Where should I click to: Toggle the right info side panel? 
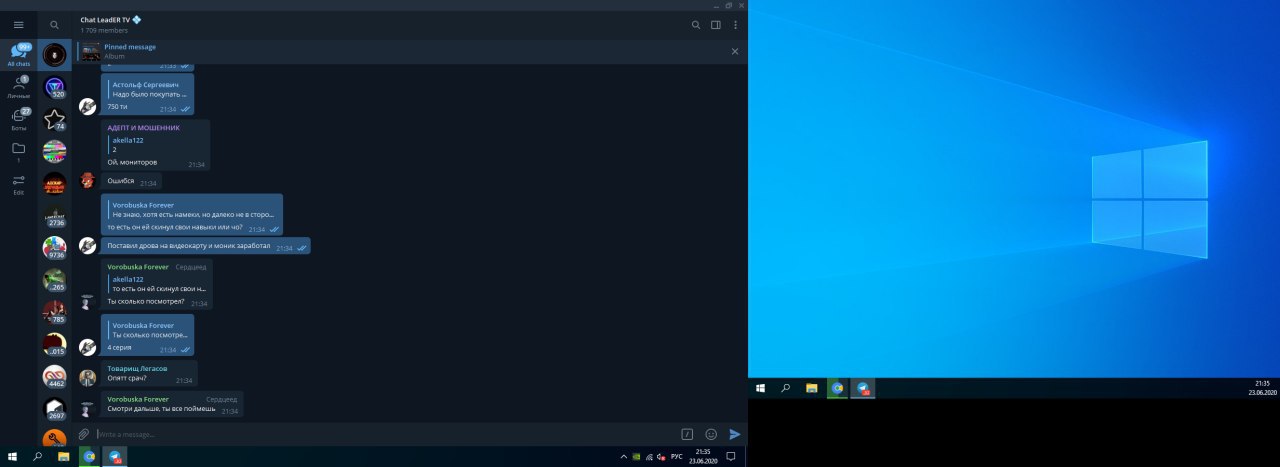click(716, 25)
